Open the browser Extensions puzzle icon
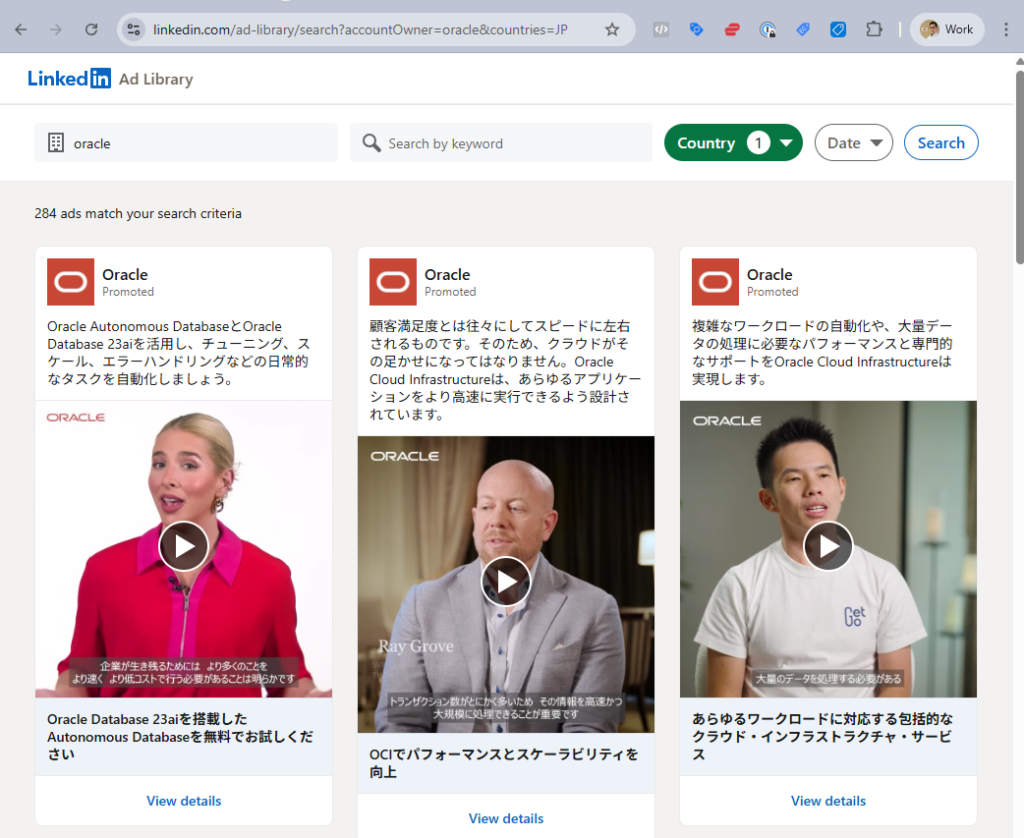Screen dimensions: 1024x838 873,29
